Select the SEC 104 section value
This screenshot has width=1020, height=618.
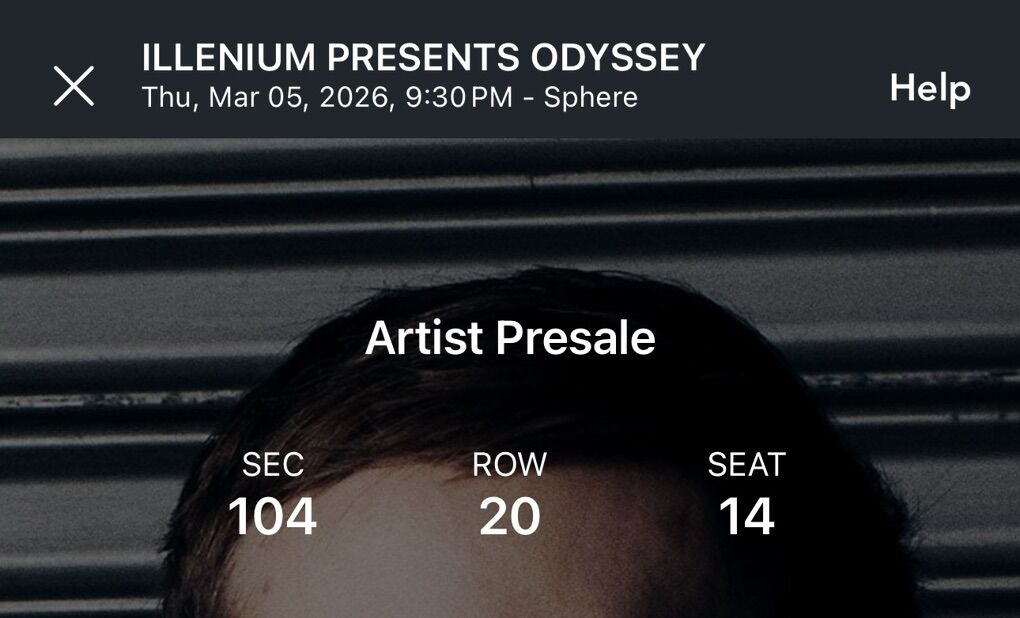(x=274, y=517)
